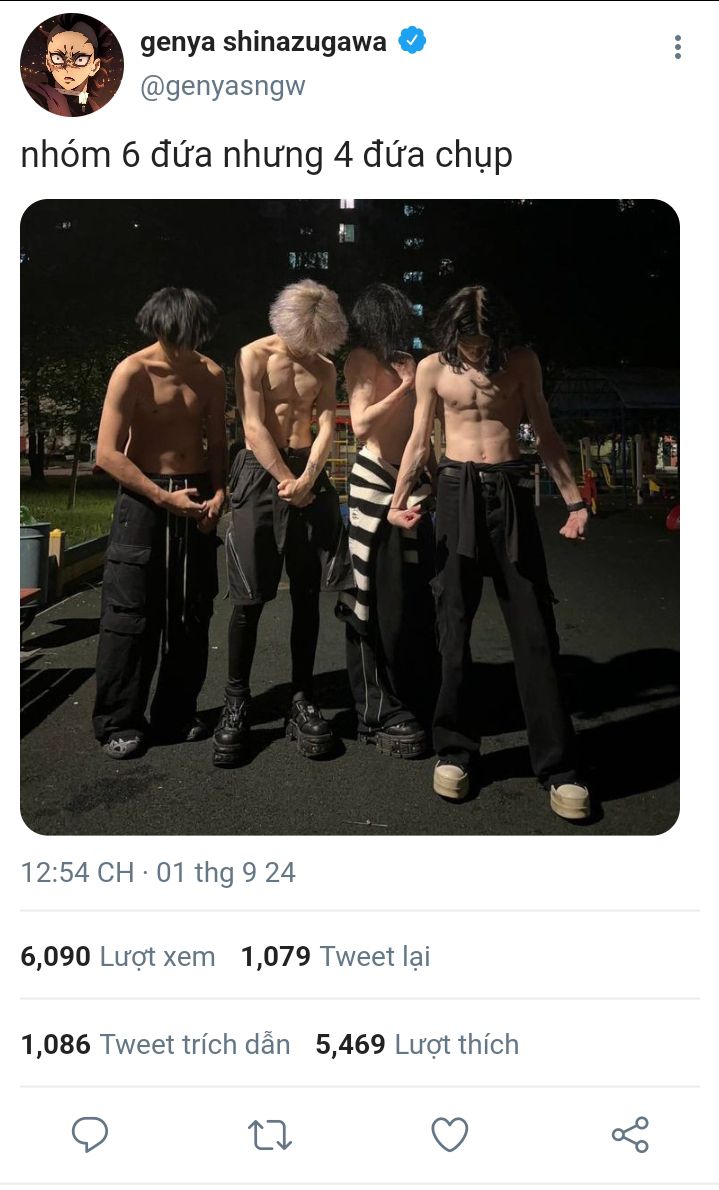
Task: Open the attached group photo
Action: coord(349,517)
